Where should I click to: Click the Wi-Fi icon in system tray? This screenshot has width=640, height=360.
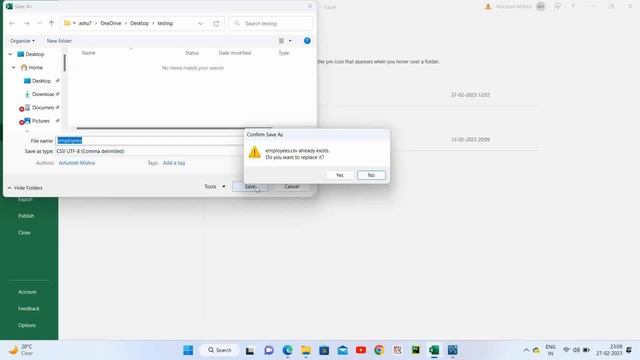pos(566,350)
